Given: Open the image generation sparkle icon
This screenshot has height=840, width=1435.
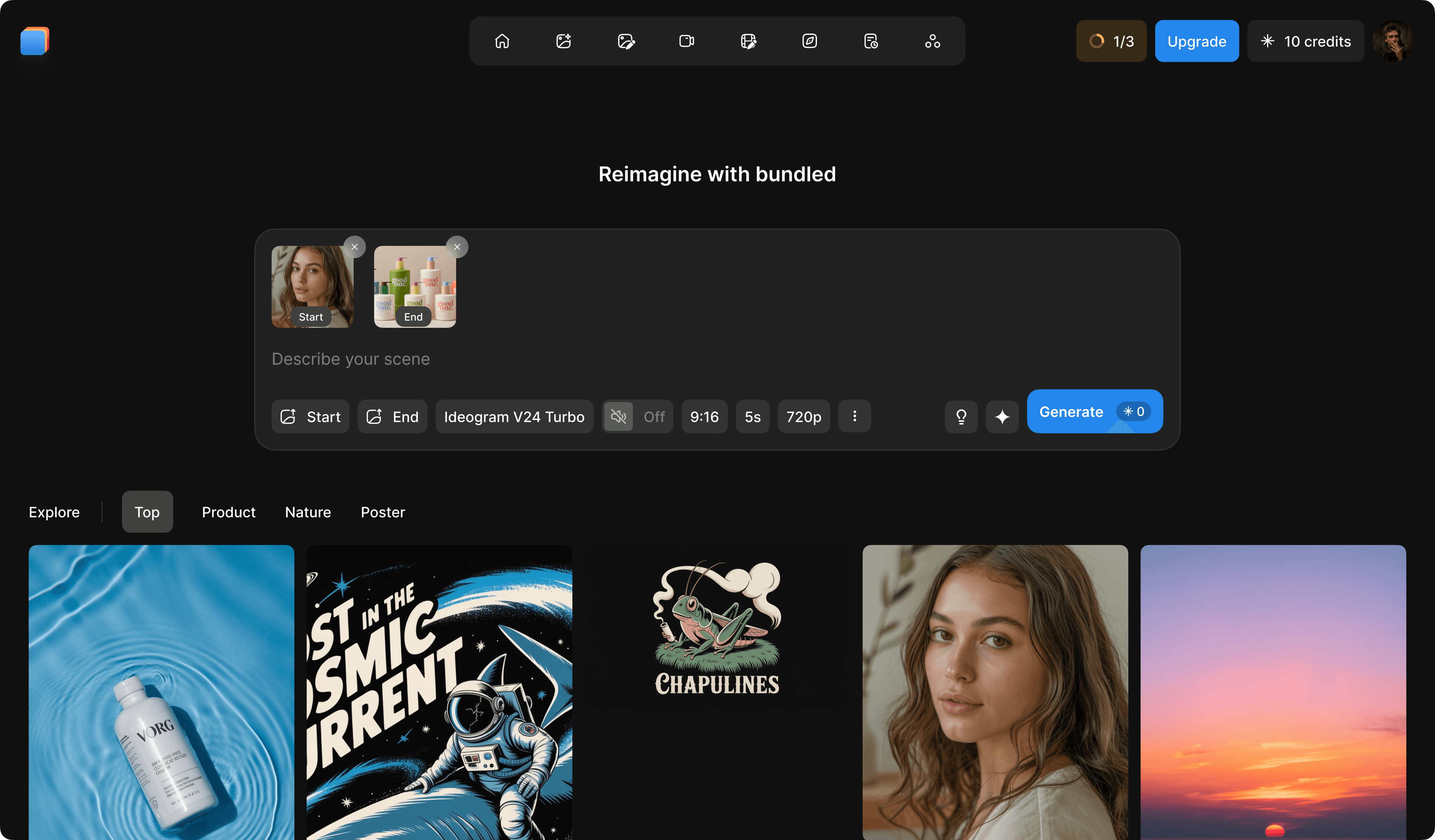Looking at the screenshot, I should point(563,41).
